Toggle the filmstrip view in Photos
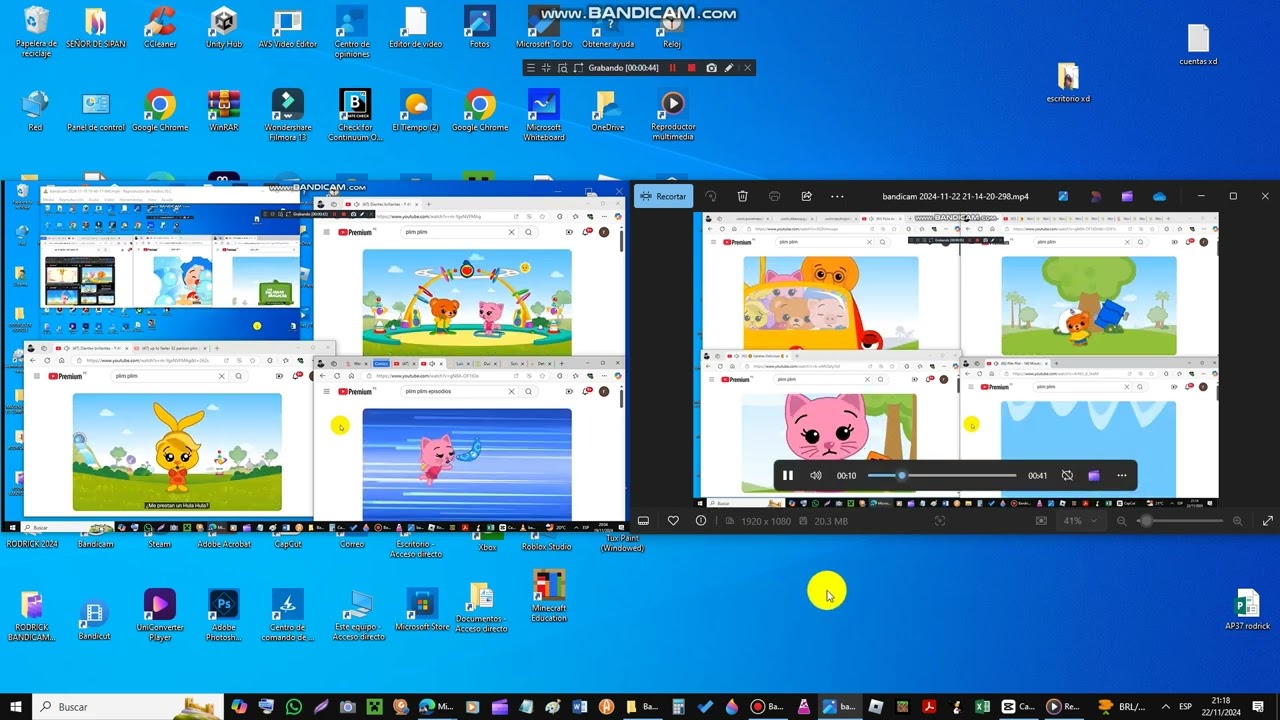 click(x=643, y=521)
